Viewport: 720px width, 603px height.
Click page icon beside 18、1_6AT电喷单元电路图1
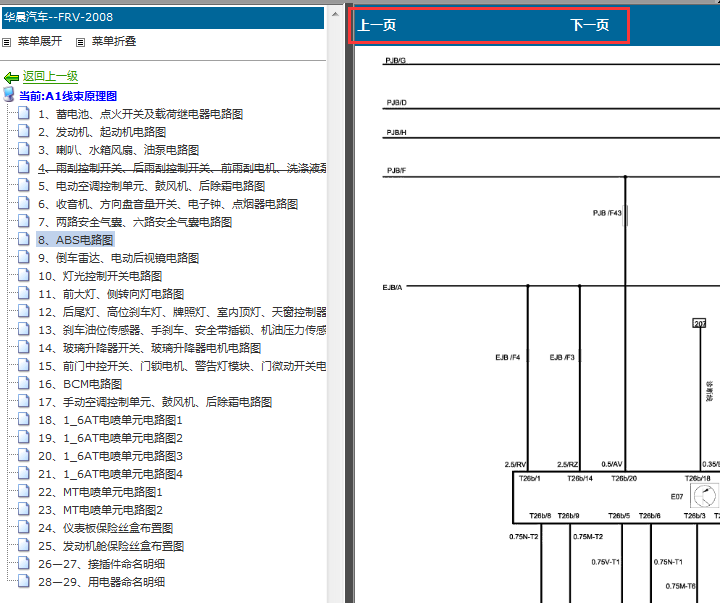[x=24, y=419]
